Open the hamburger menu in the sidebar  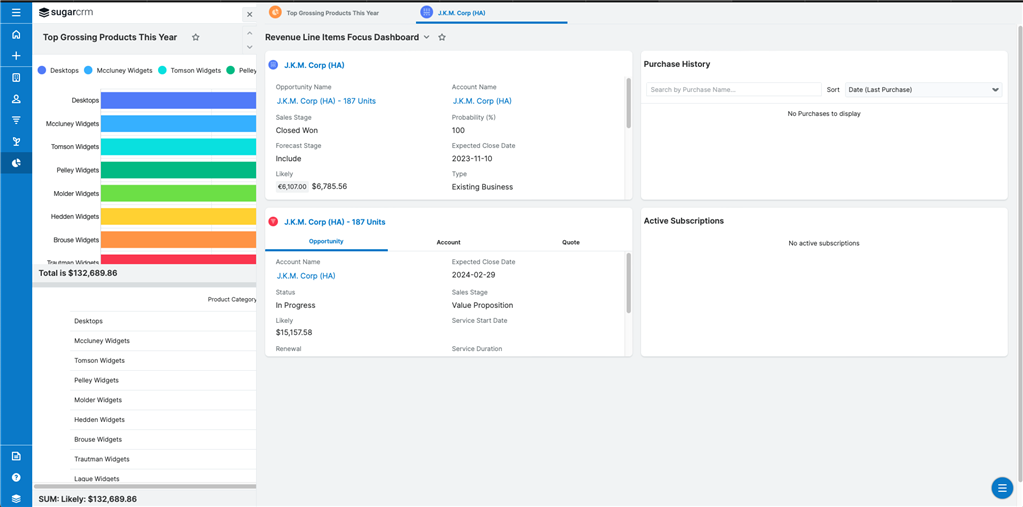(x=16, y=13)
